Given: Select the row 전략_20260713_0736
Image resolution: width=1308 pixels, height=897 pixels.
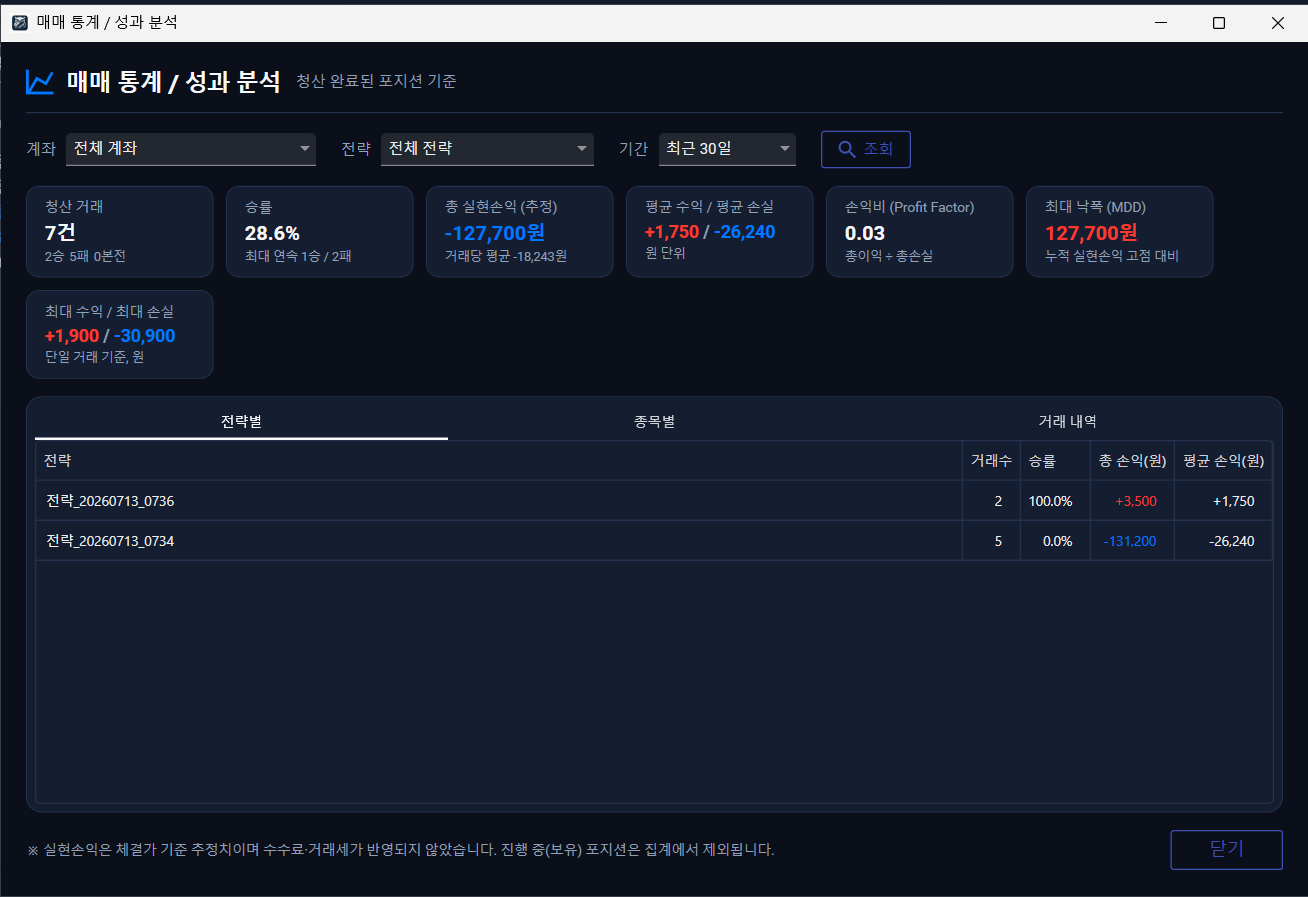Looking at the screenshot, I should tap(654, 501).
